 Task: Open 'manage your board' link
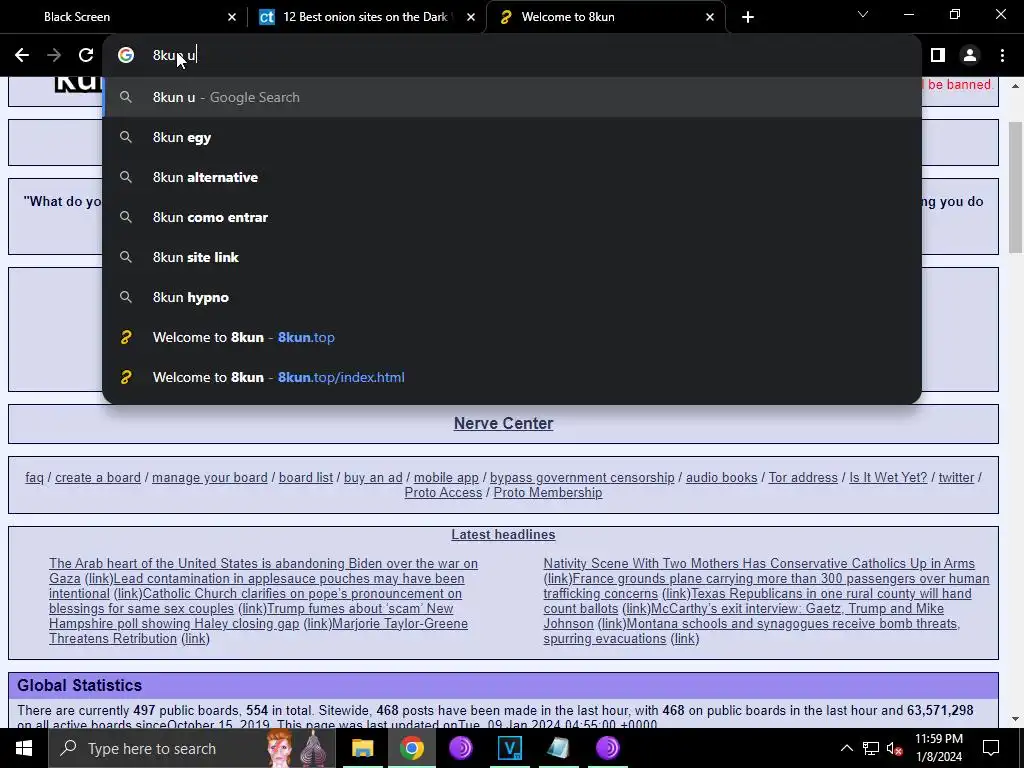coord(210,477)
